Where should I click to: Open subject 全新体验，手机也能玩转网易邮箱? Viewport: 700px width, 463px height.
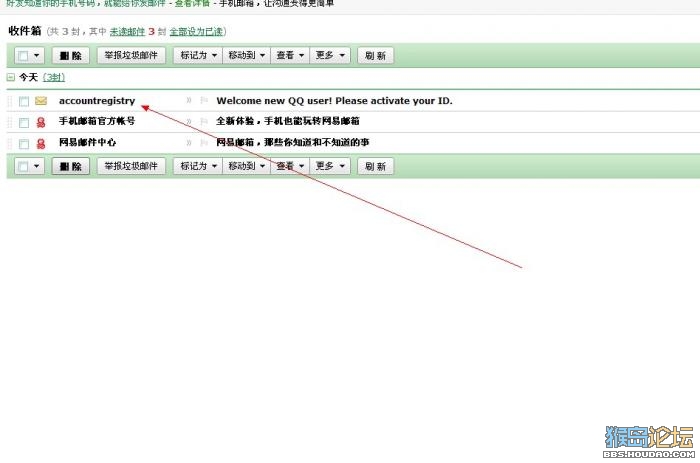tap(288, 121)
